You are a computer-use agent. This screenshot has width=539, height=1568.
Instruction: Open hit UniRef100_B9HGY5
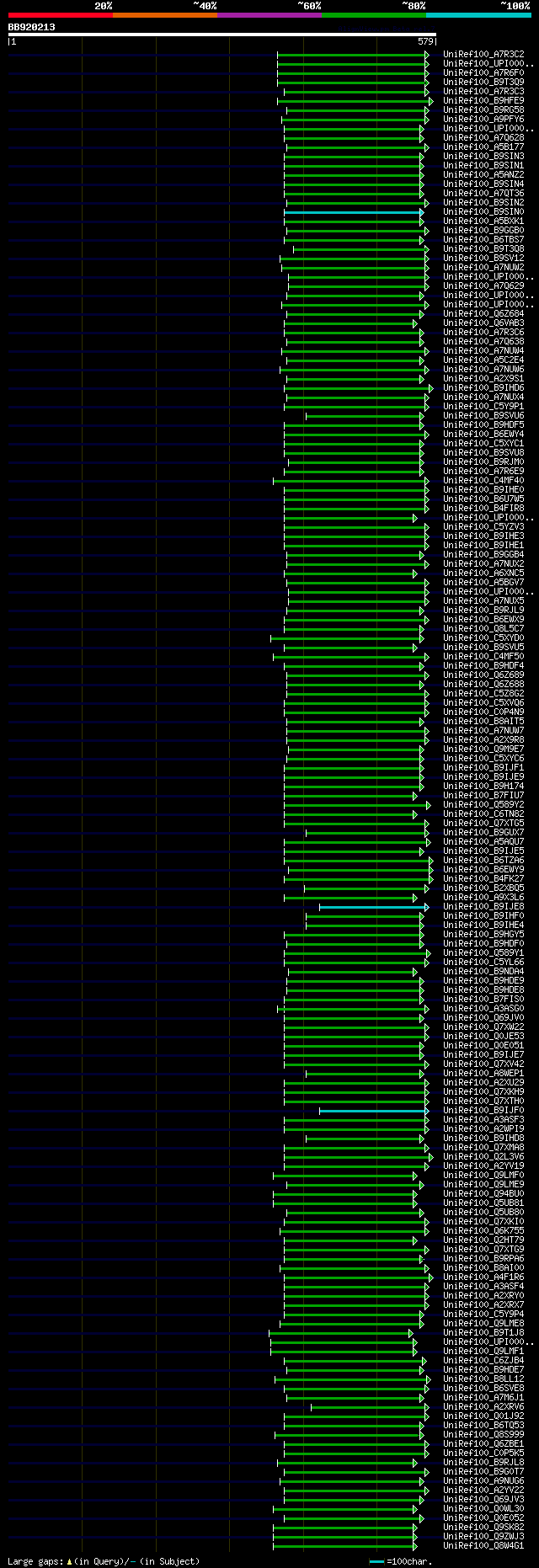483,935
